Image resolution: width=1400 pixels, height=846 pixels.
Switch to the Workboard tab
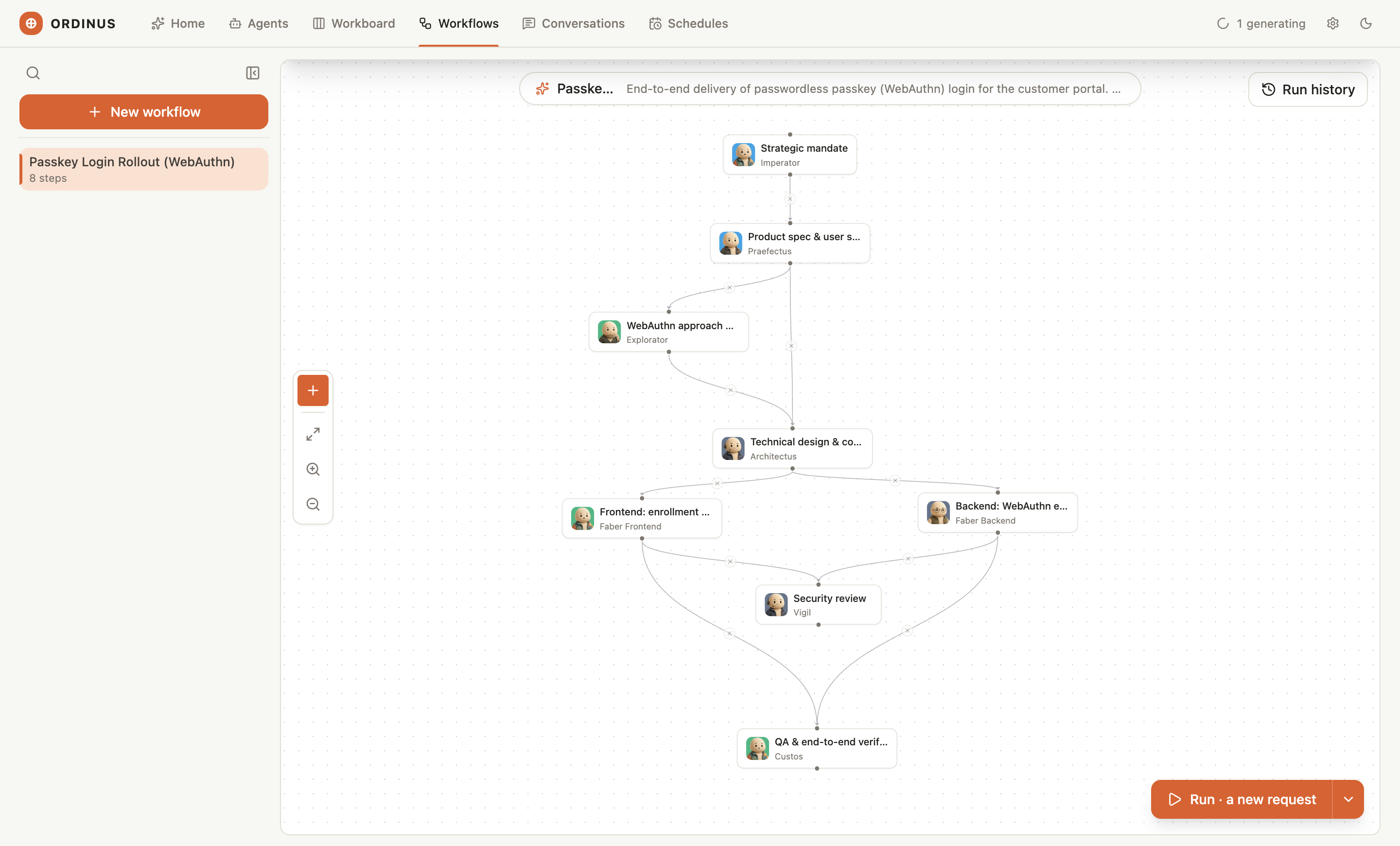tap(353, 23)
